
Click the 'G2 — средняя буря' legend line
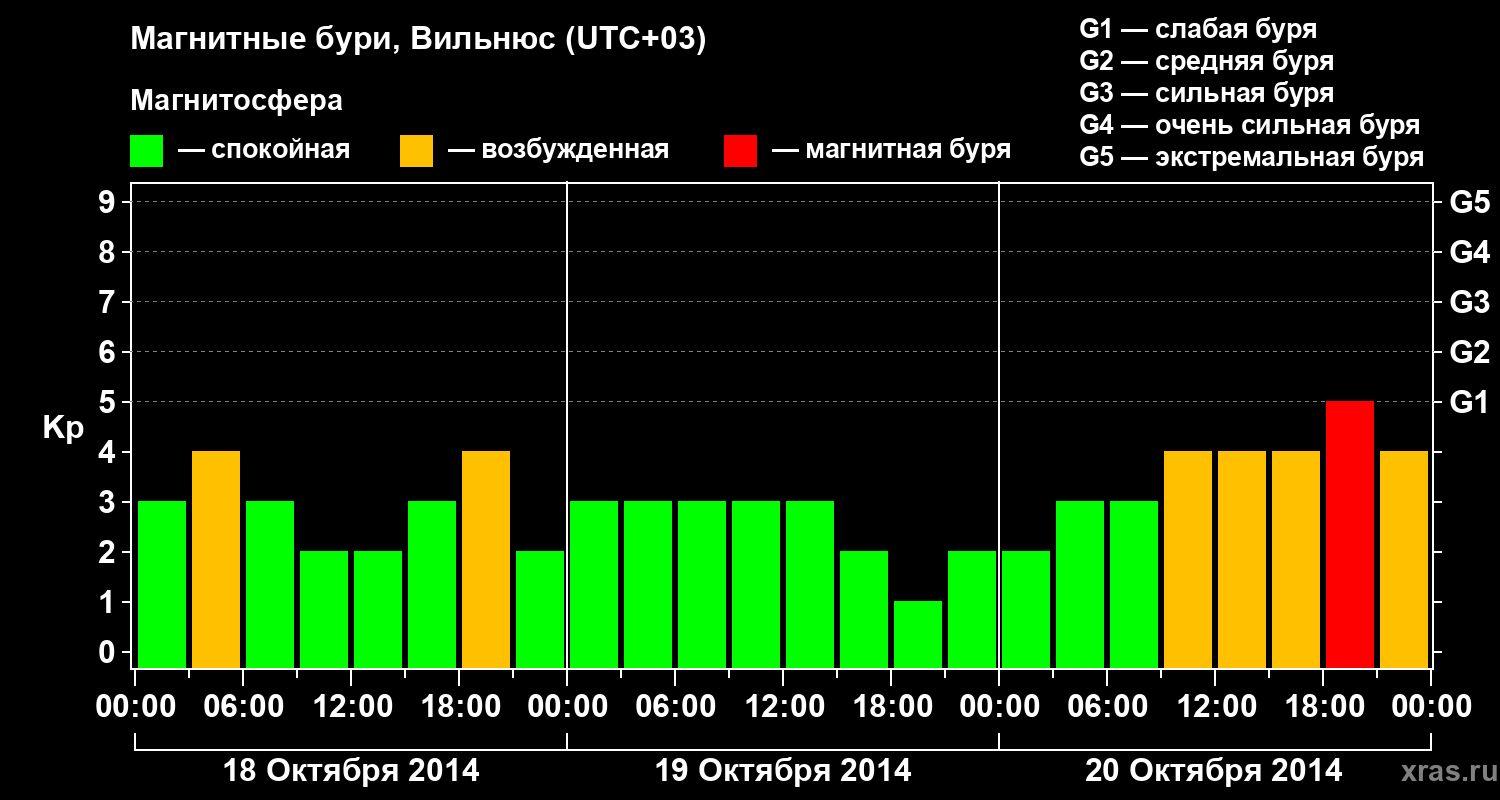tap(1206, 61)
